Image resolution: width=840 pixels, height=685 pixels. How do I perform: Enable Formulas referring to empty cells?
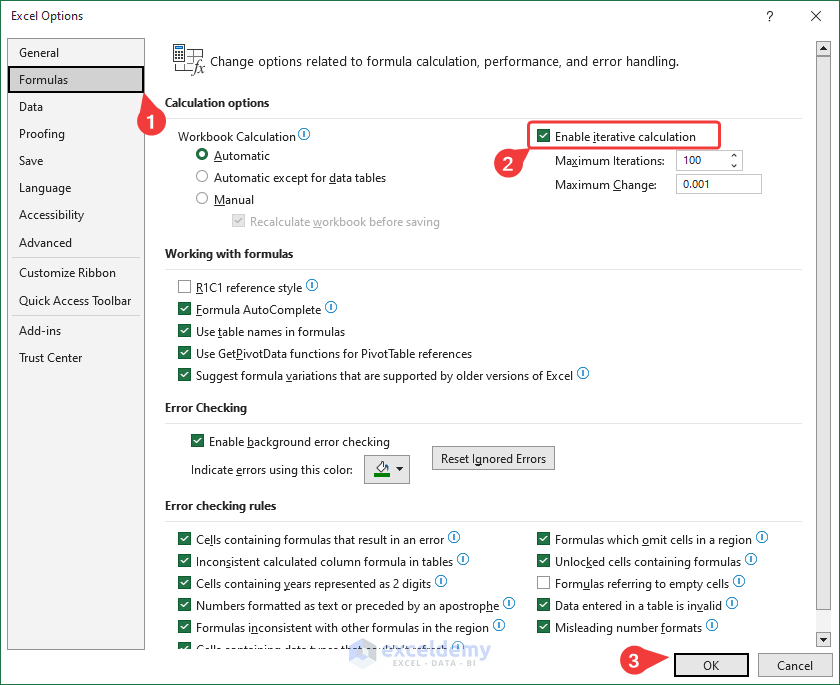(x=543, y=582)
